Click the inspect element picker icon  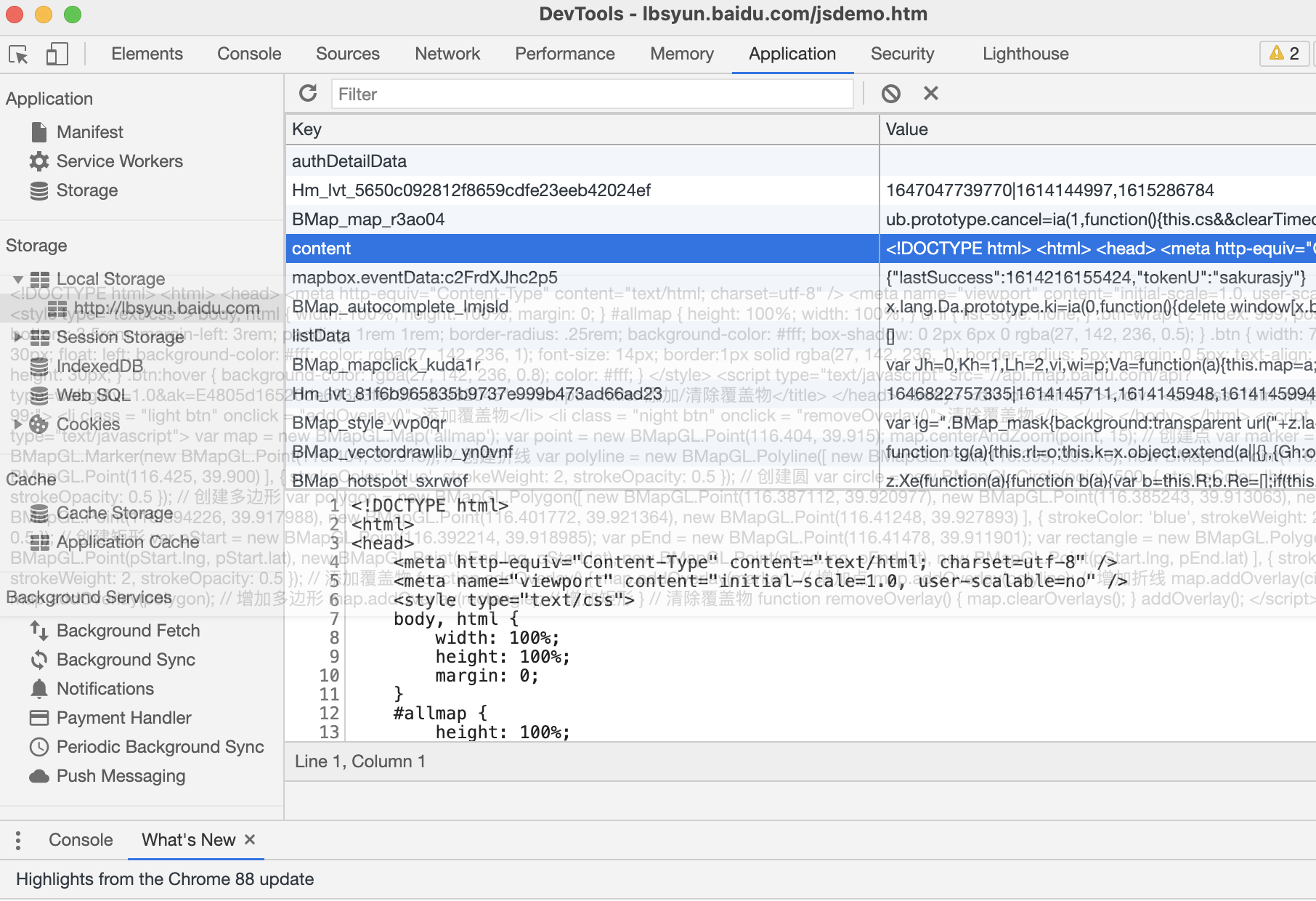[19, 54]
